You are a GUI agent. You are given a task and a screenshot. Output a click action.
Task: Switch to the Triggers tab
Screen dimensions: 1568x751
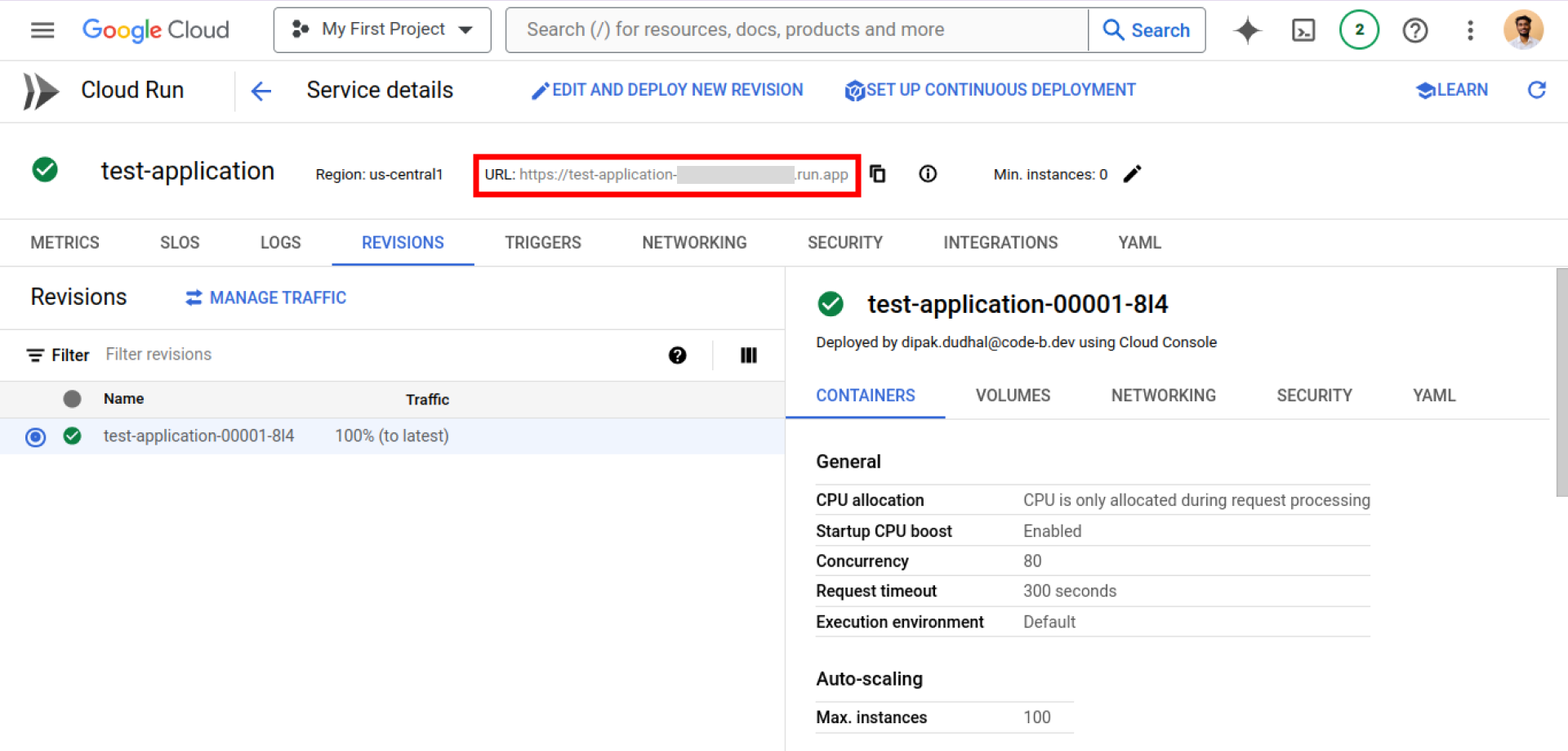point(543,243)
